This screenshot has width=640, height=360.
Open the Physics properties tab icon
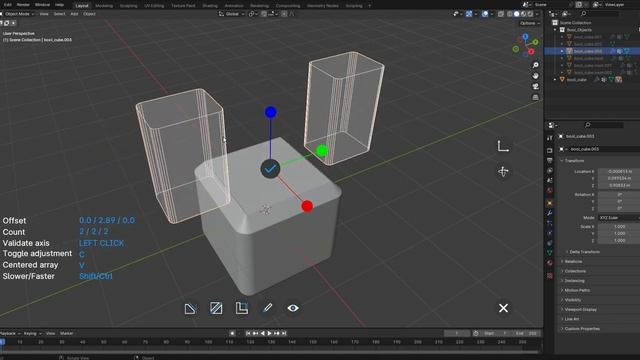coord(550,233)
